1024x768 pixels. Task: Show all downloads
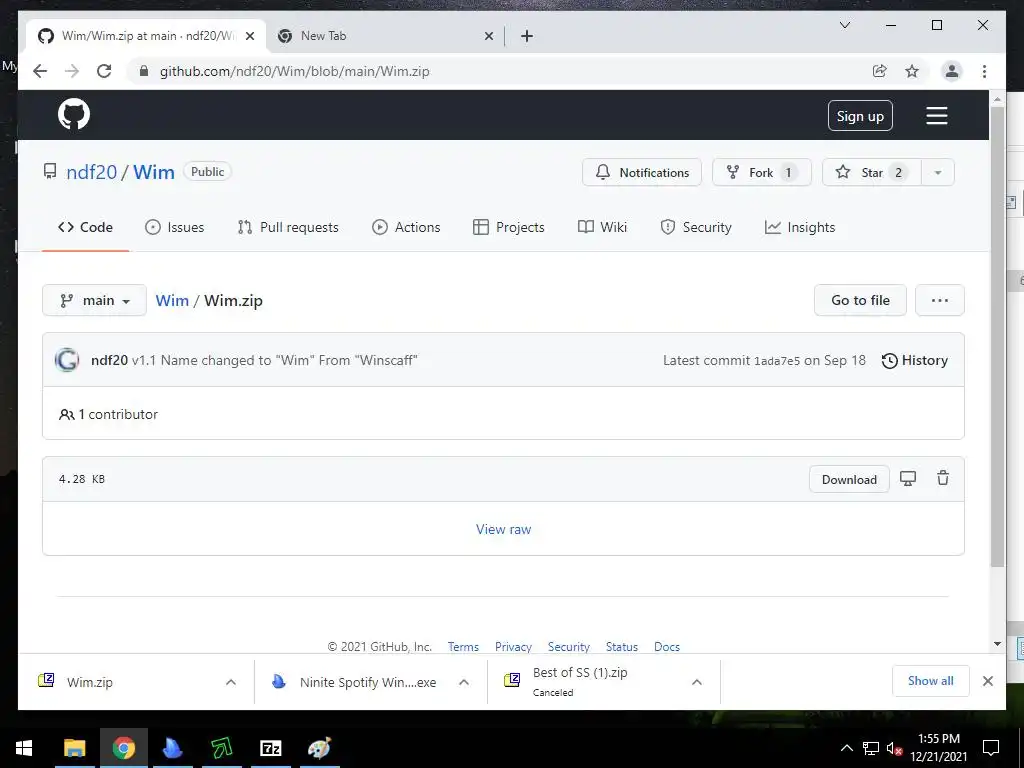pyautogui.click(x=931, y=681)
